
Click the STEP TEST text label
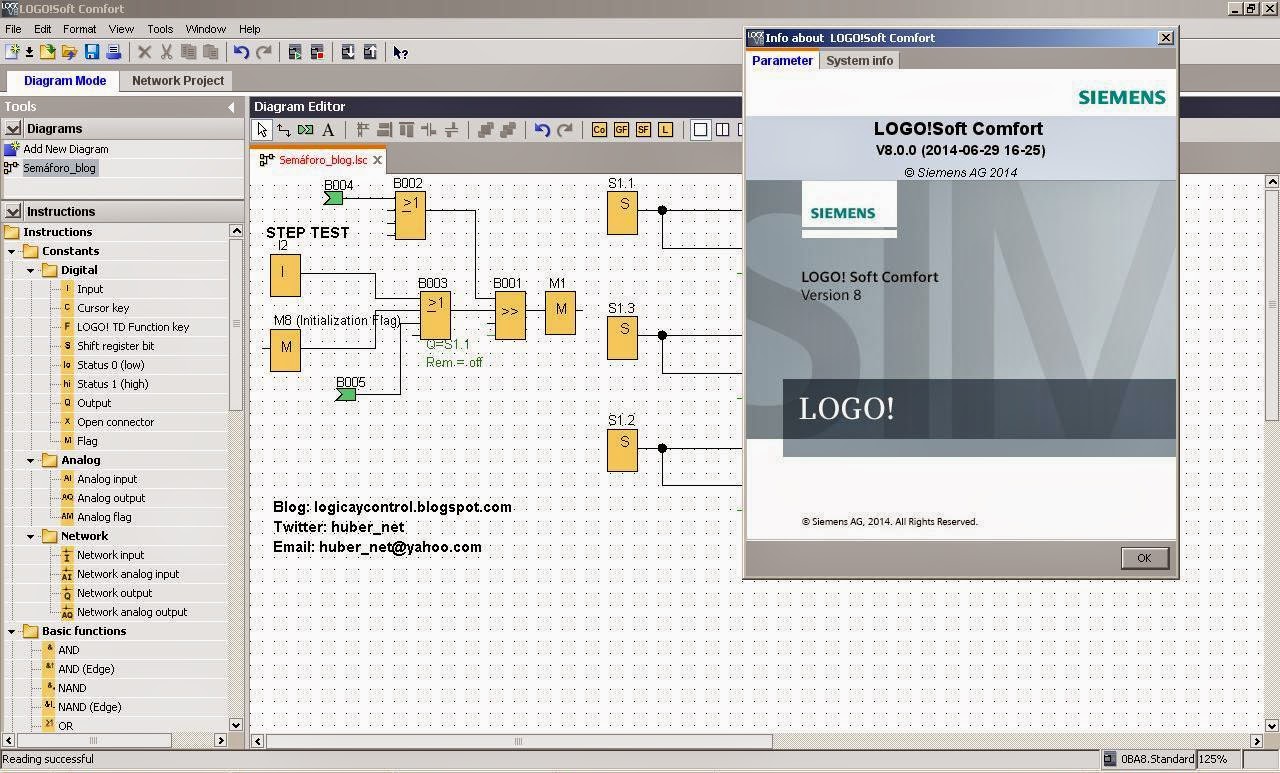tap(307, 232)
